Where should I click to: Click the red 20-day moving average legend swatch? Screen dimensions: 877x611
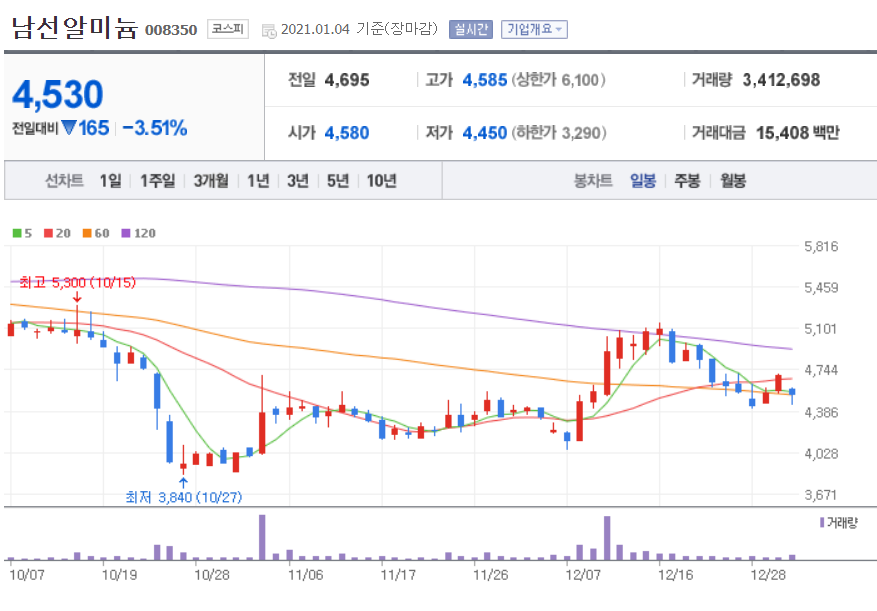(x=48, y=233)
